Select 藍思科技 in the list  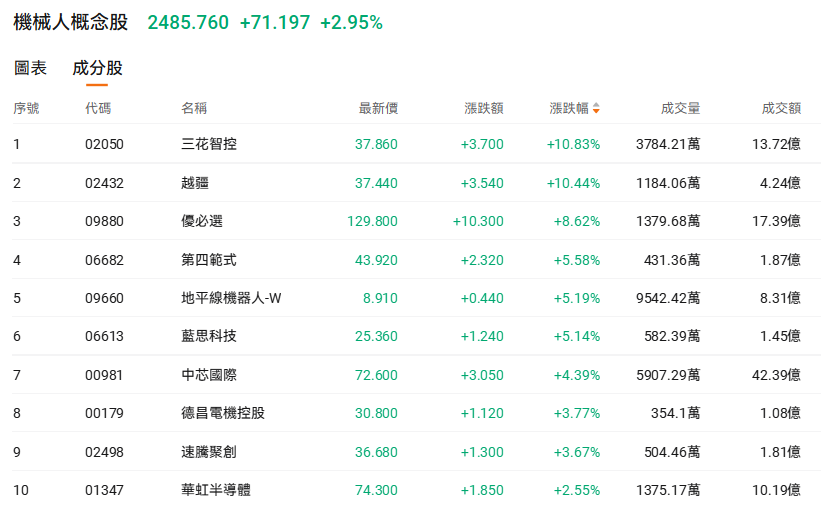(x=209, y=336)
